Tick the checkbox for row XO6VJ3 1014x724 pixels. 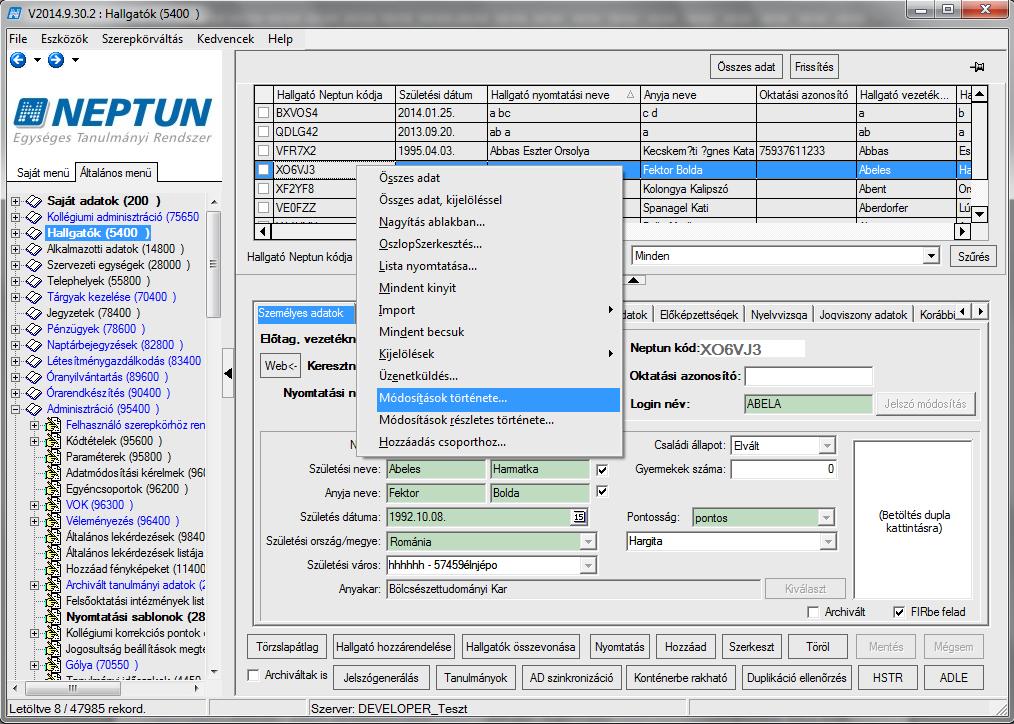[264, 170]
